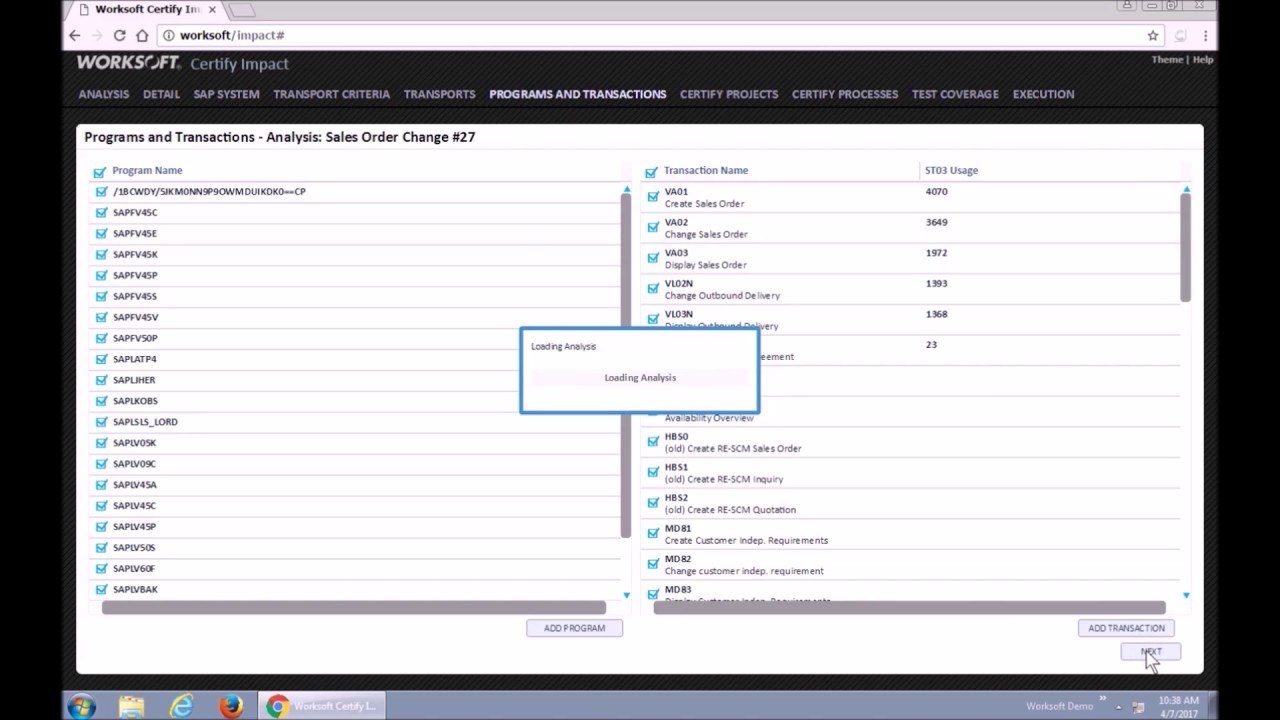Uncheck program SAPLATP4
The height and width of the screenshot is (720, 1280).
(101, 359)
